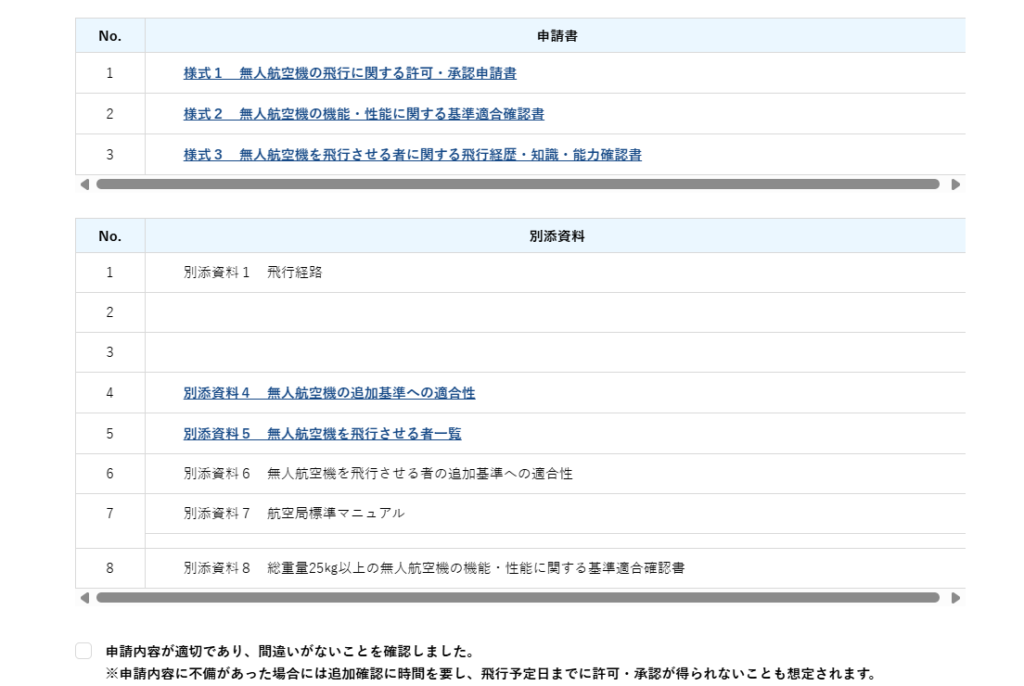
Task: Open 別添資料4 追加基準への適合性 link
Action: [329, 393]
